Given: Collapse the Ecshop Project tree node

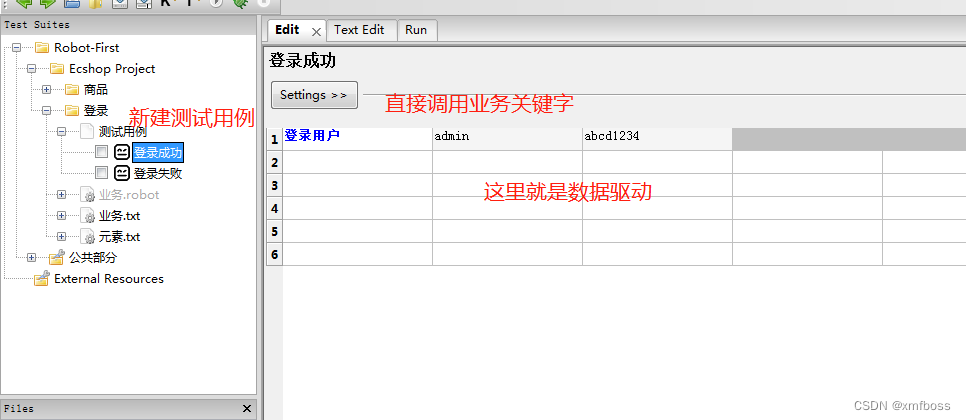Looking at the screenshot, I should coord(31,69).
